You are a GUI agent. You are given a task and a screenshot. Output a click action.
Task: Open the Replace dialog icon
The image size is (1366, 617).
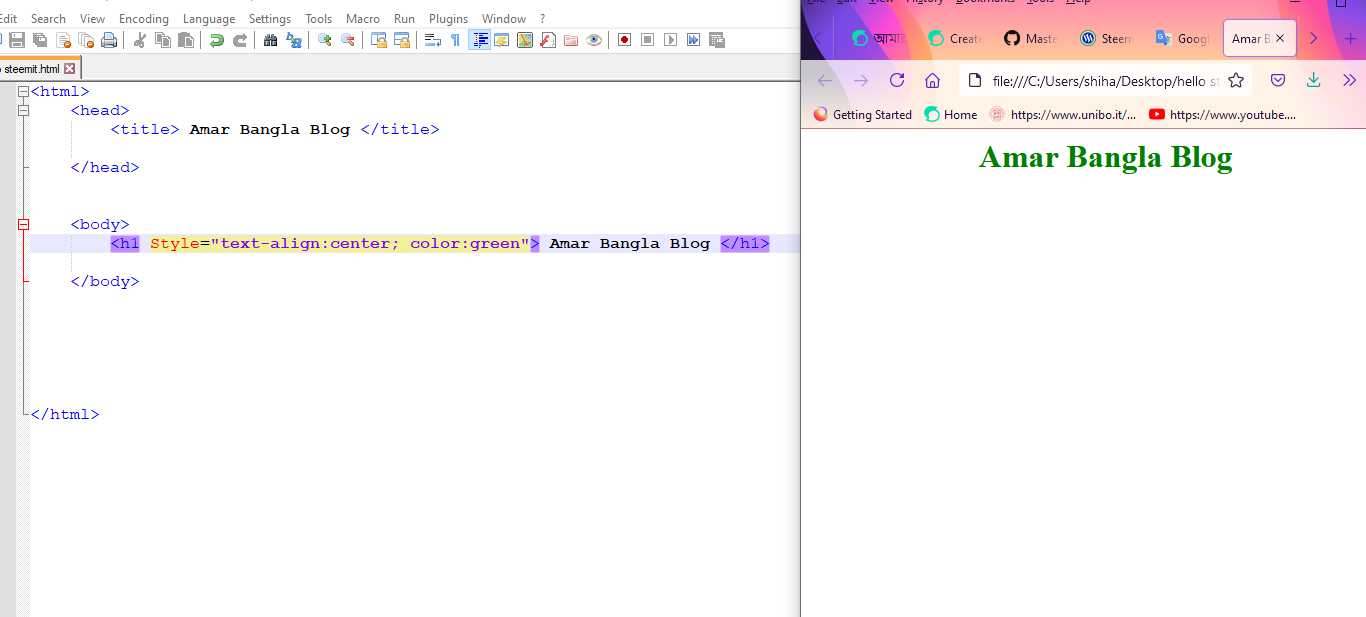294,40
